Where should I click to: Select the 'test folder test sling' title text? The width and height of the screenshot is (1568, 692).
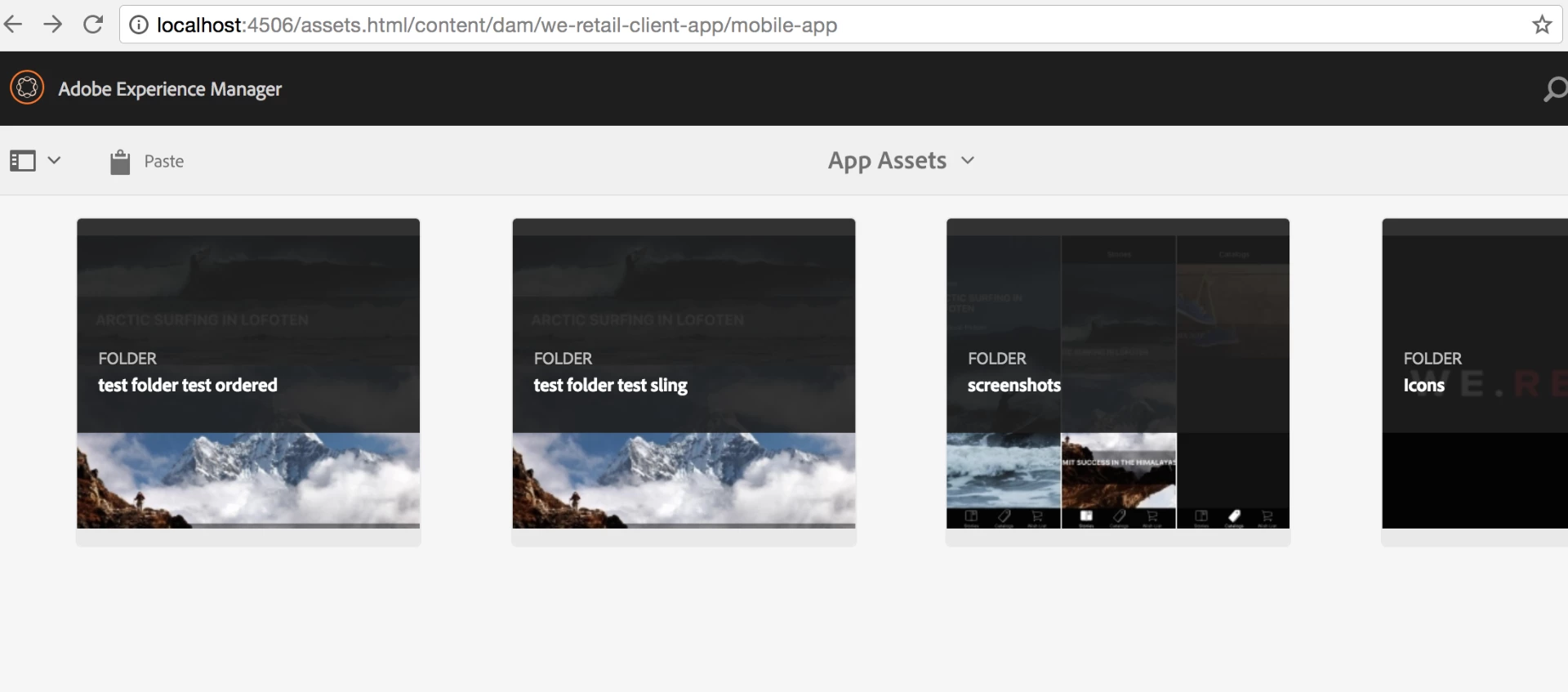tap(610, 385)
